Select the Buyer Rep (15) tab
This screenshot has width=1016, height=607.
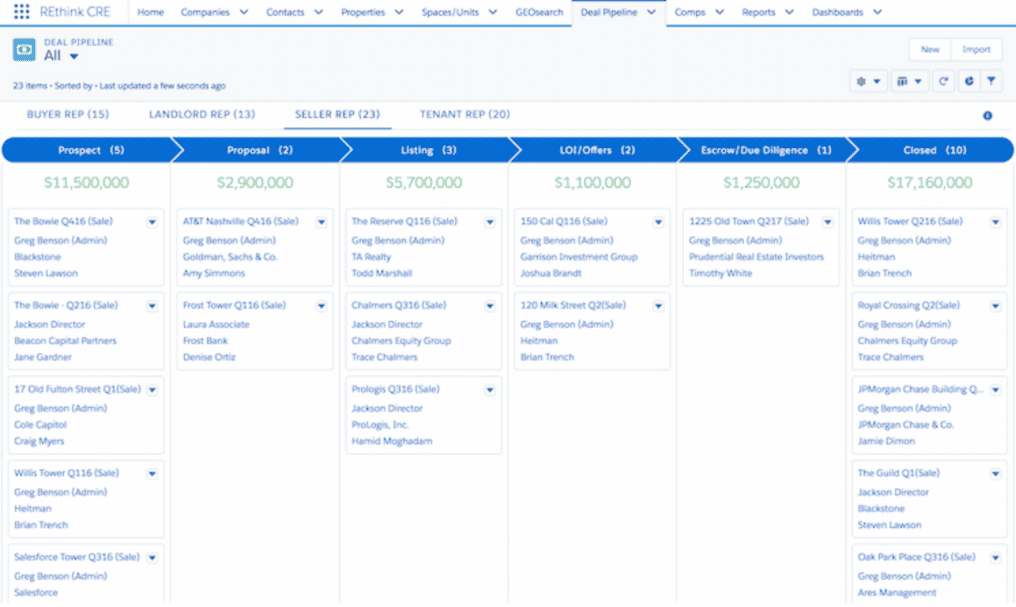pos(68,115)
